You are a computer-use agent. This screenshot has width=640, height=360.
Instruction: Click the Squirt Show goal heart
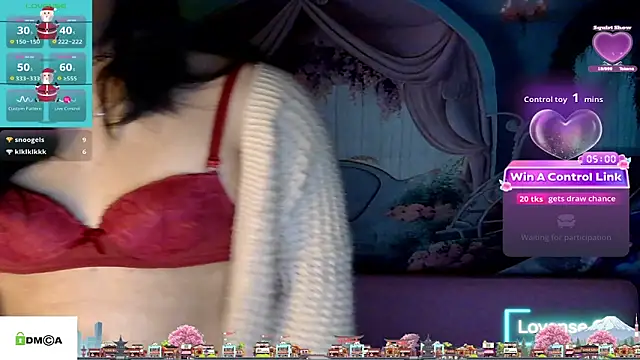pos(612,47)
